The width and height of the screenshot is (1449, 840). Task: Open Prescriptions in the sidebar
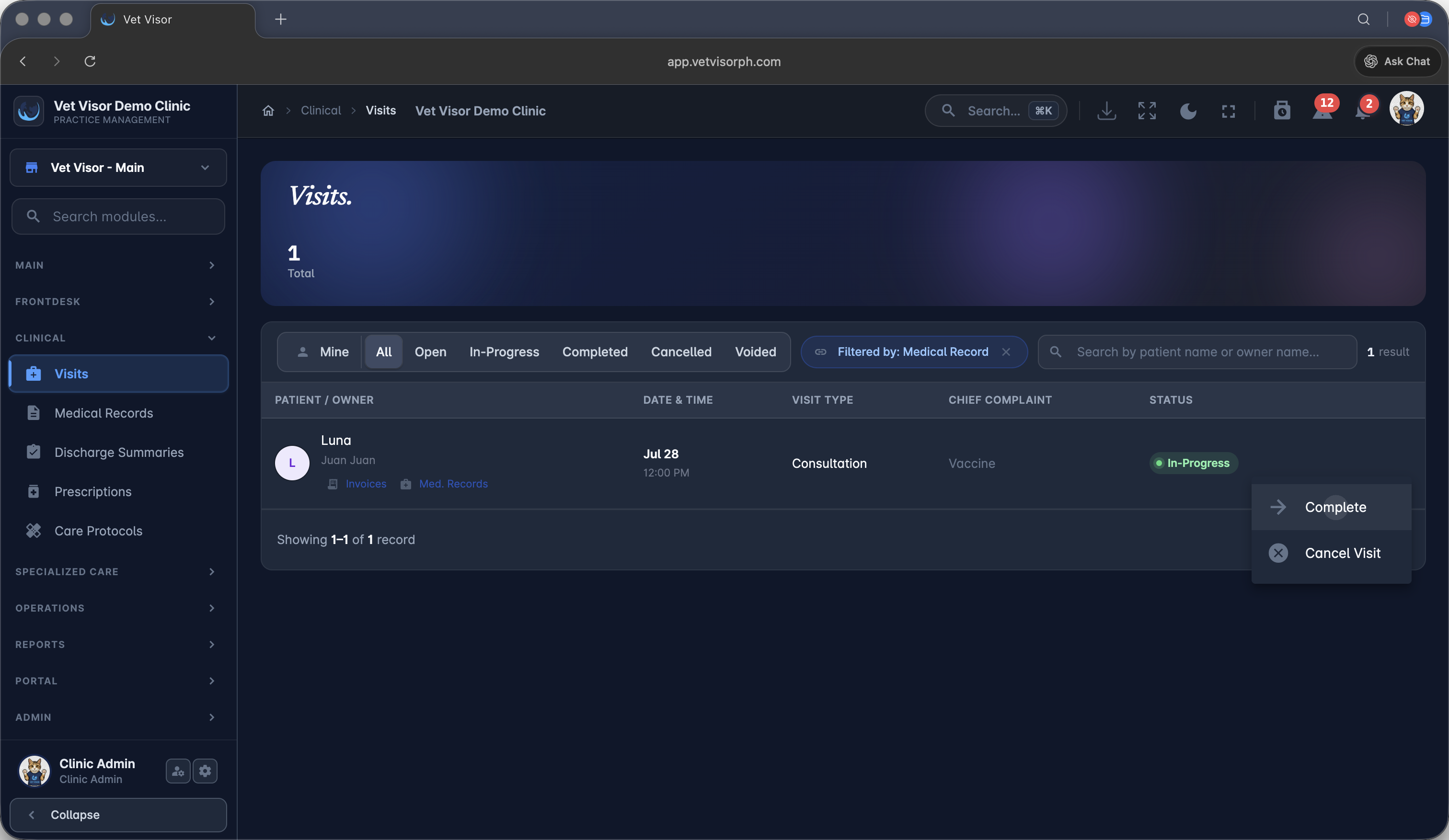118,491
